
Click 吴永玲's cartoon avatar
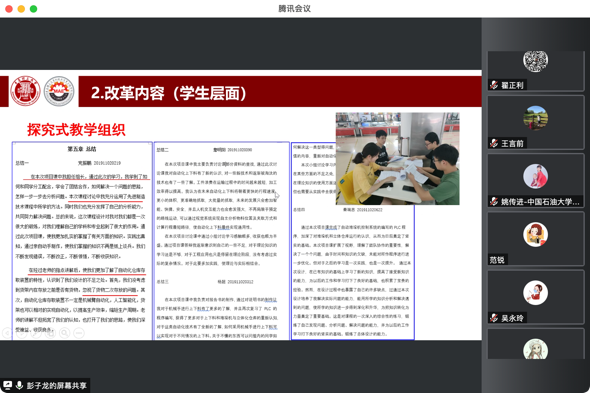tap(535, 293)
